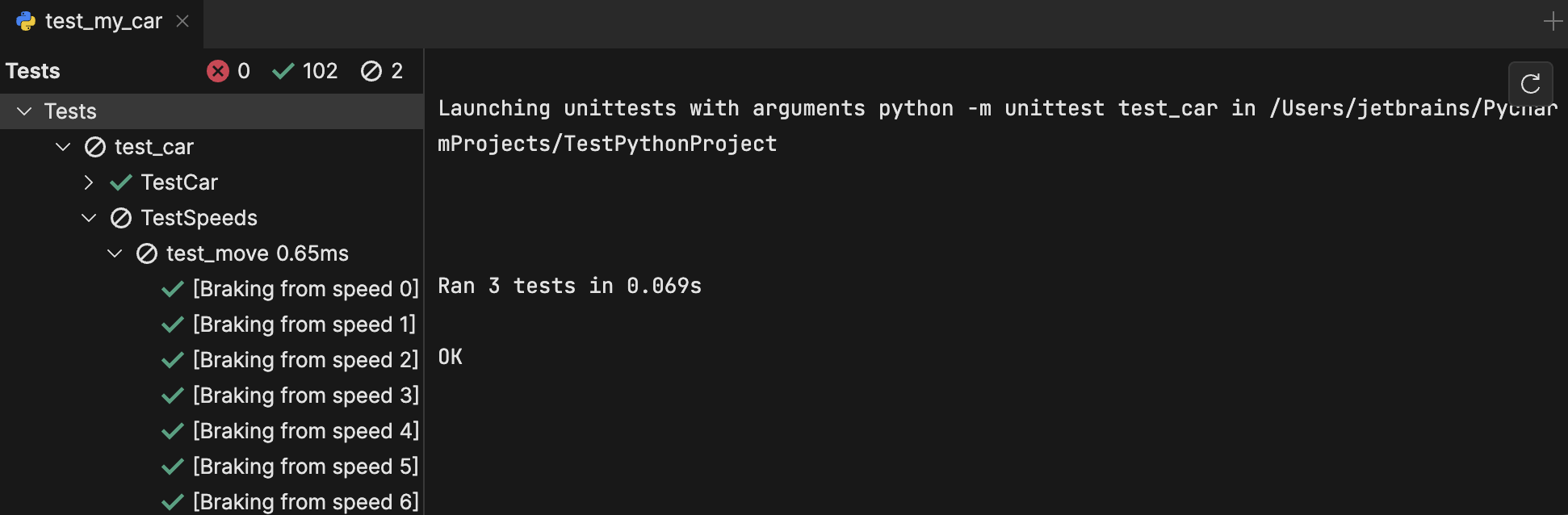Click the green checkmark beside TestCar
1568x515 pixels.
pos(121,182)
